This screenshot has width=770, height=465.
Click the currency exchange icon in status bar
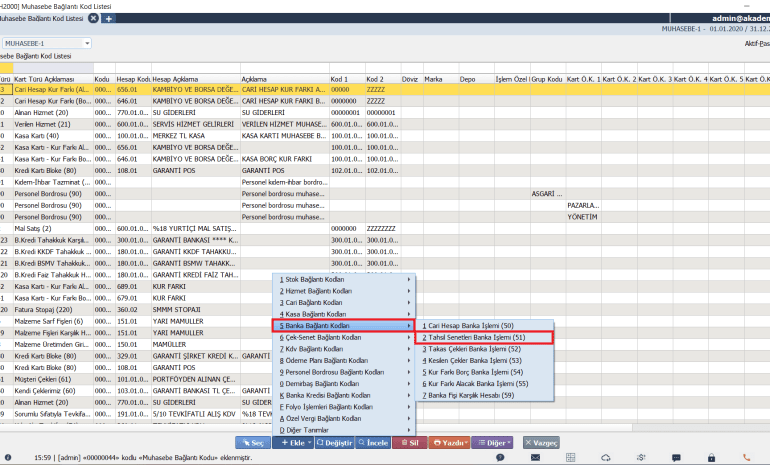pos(641,457)
